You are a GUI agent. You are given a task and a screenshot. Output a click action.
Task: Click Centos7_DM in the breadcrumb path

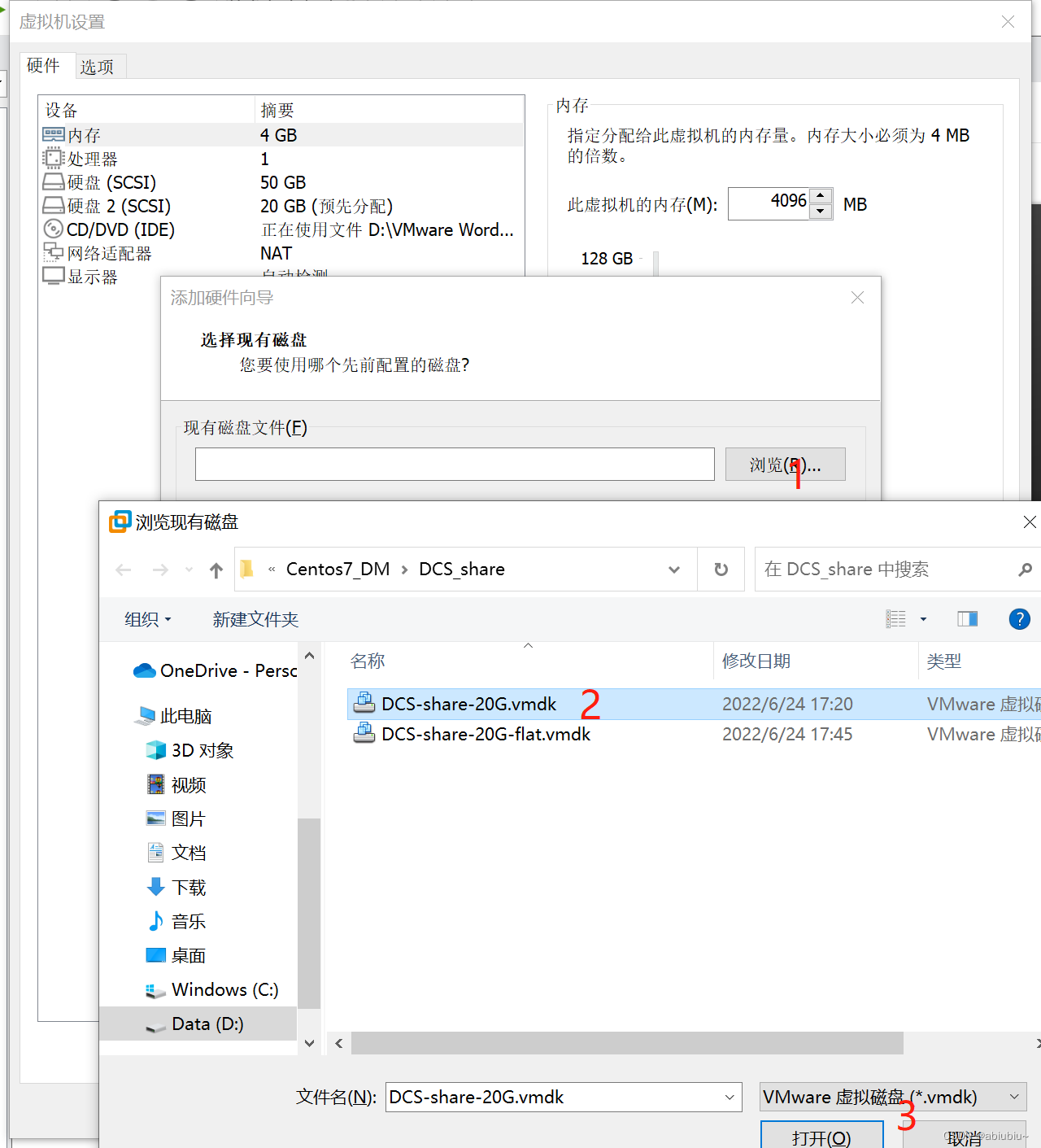tap(338, 569)
